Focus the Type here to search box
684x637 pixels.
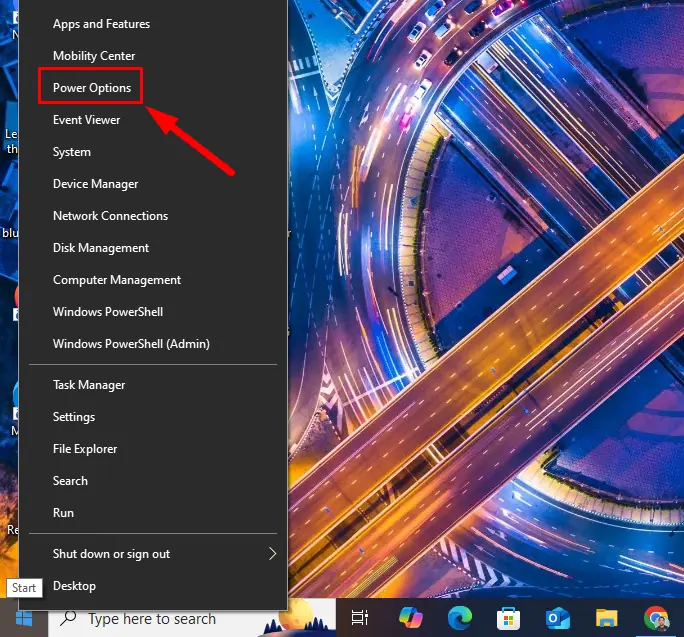(x=192, y=618)
